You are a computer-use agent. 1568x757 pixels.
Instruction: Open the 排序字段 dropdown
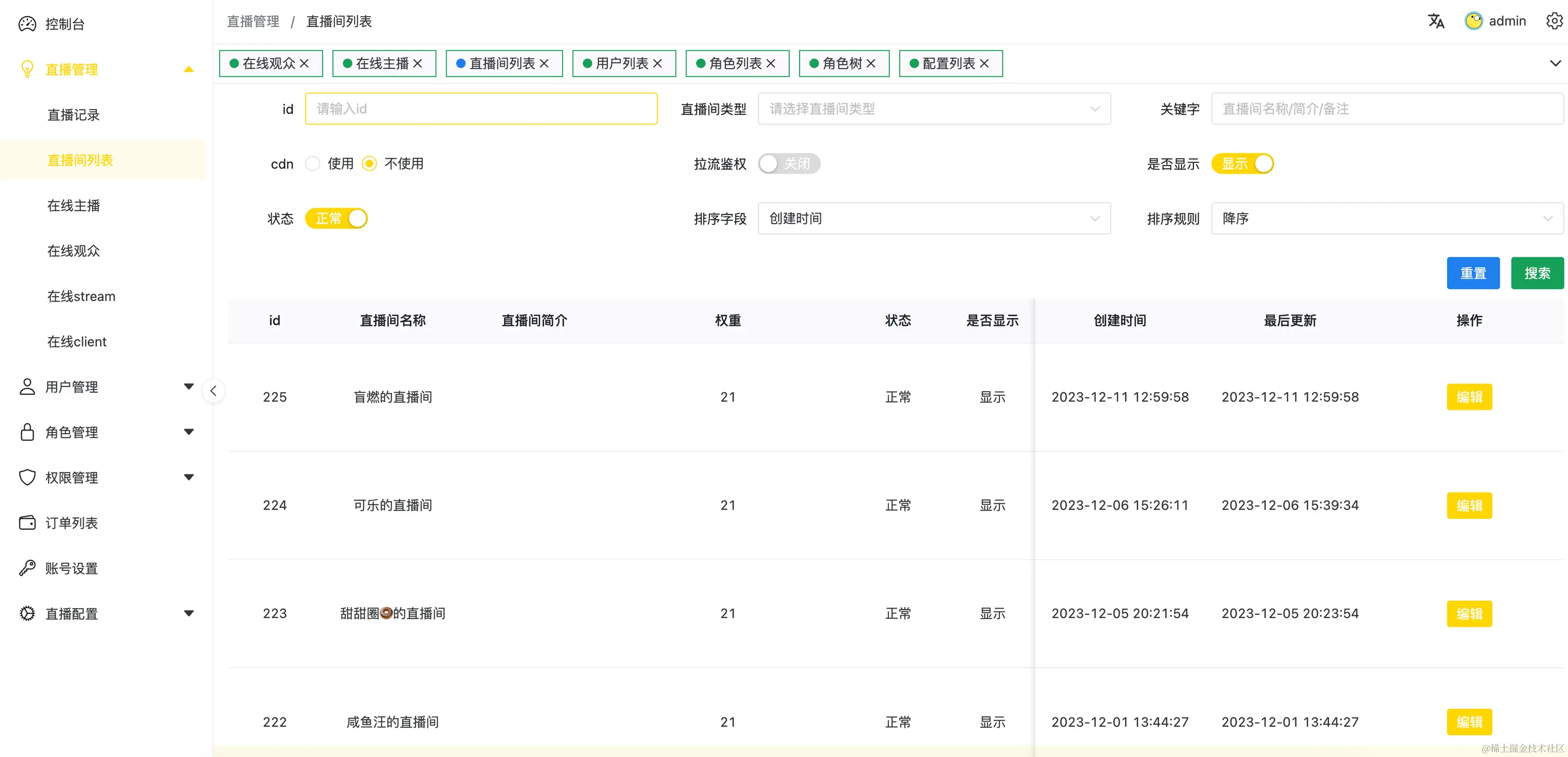pos(934,218)
